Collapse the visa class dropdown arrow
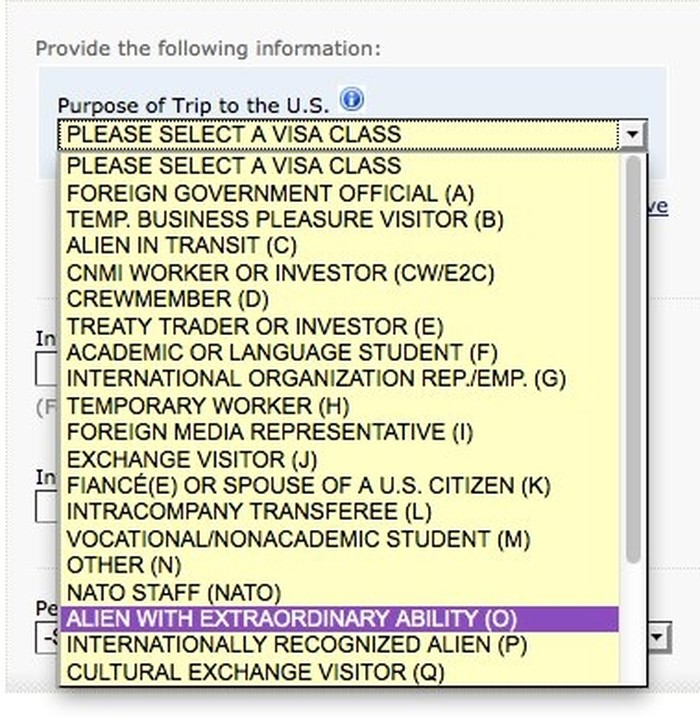The width and height of the screenshot is (700, 718). pos(632,135)
